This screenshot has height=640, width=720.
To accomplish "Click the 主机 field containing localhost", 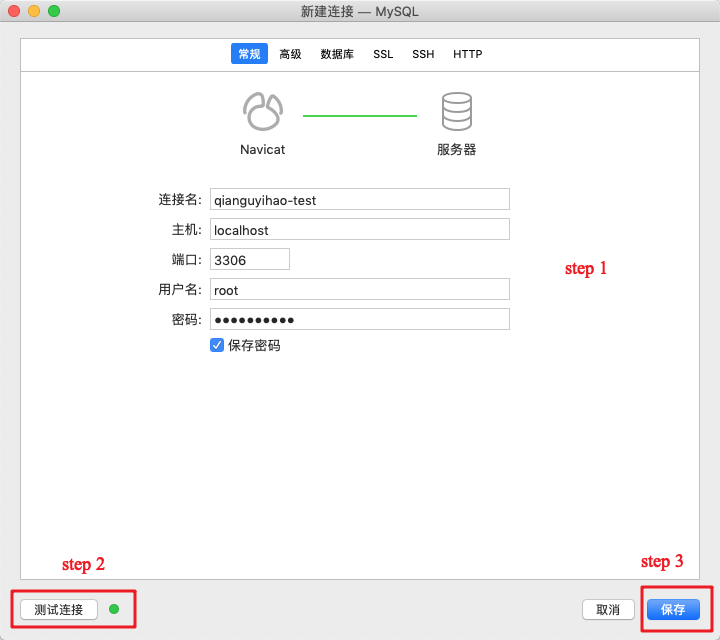I will [359, 229].
